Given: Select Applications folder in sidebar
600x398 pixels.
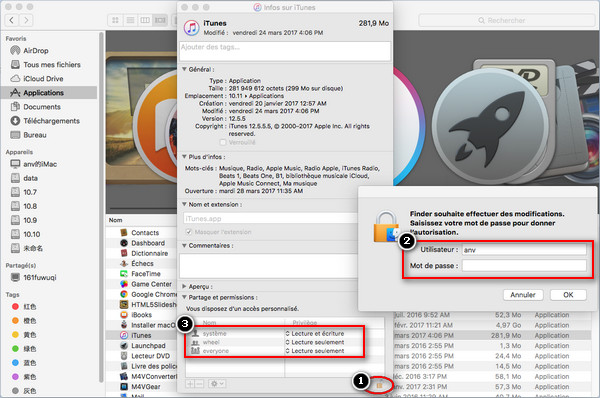Looking at the screenshot, I should click(x=49, y=93).
